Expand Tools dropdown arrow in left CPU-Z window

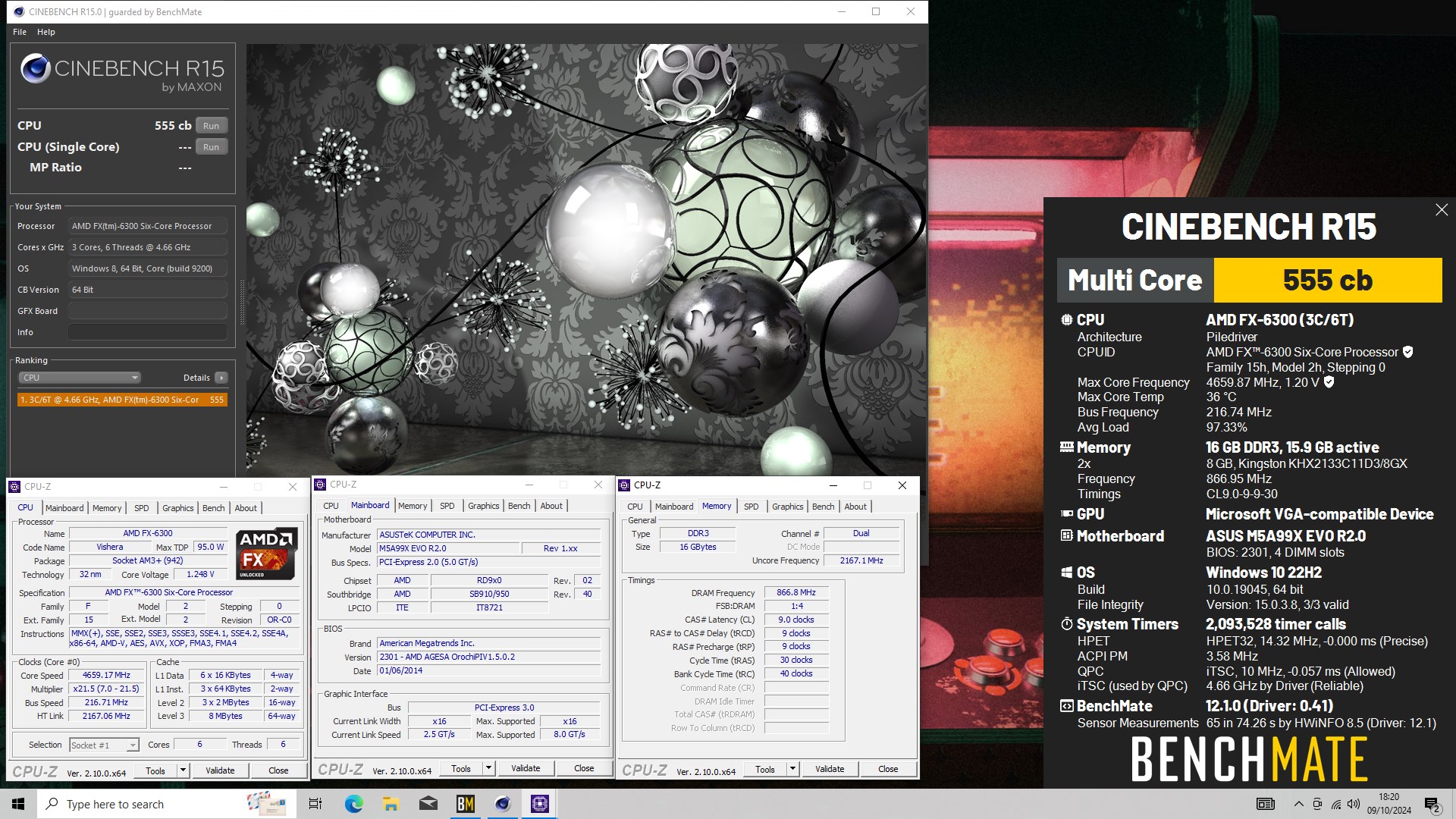[x=183, y=770]
